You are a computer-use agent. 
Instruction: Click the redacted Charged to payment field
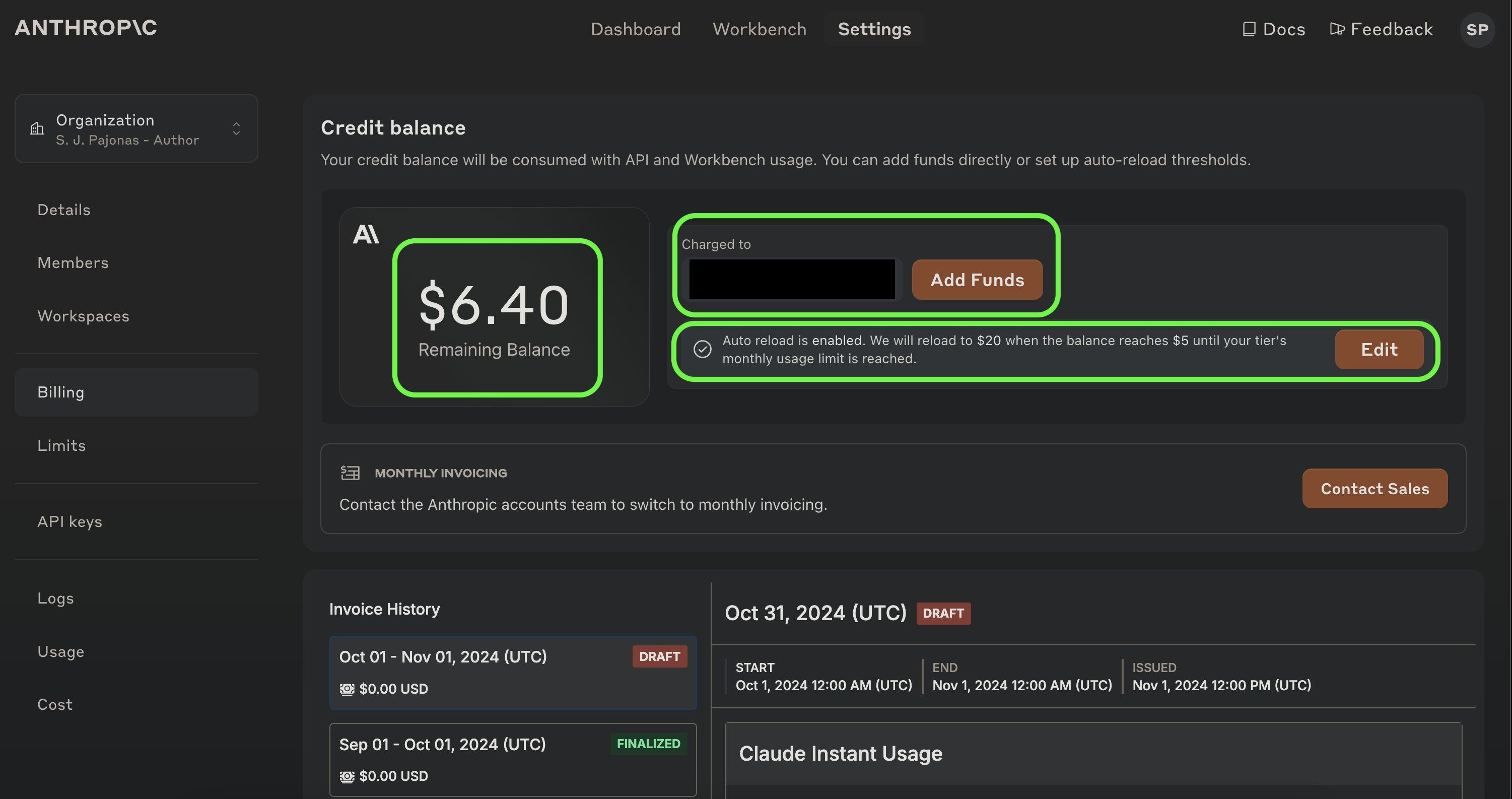[792, 280]
